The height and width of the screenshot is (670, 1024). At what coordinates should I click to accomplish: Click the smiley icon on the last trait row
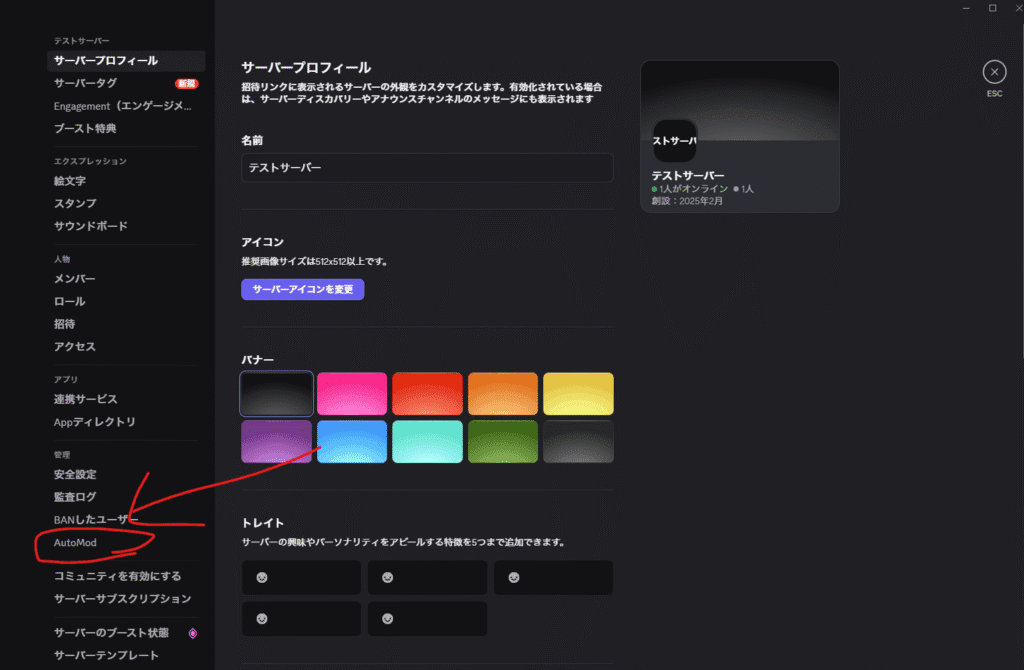tap(388, 618)
